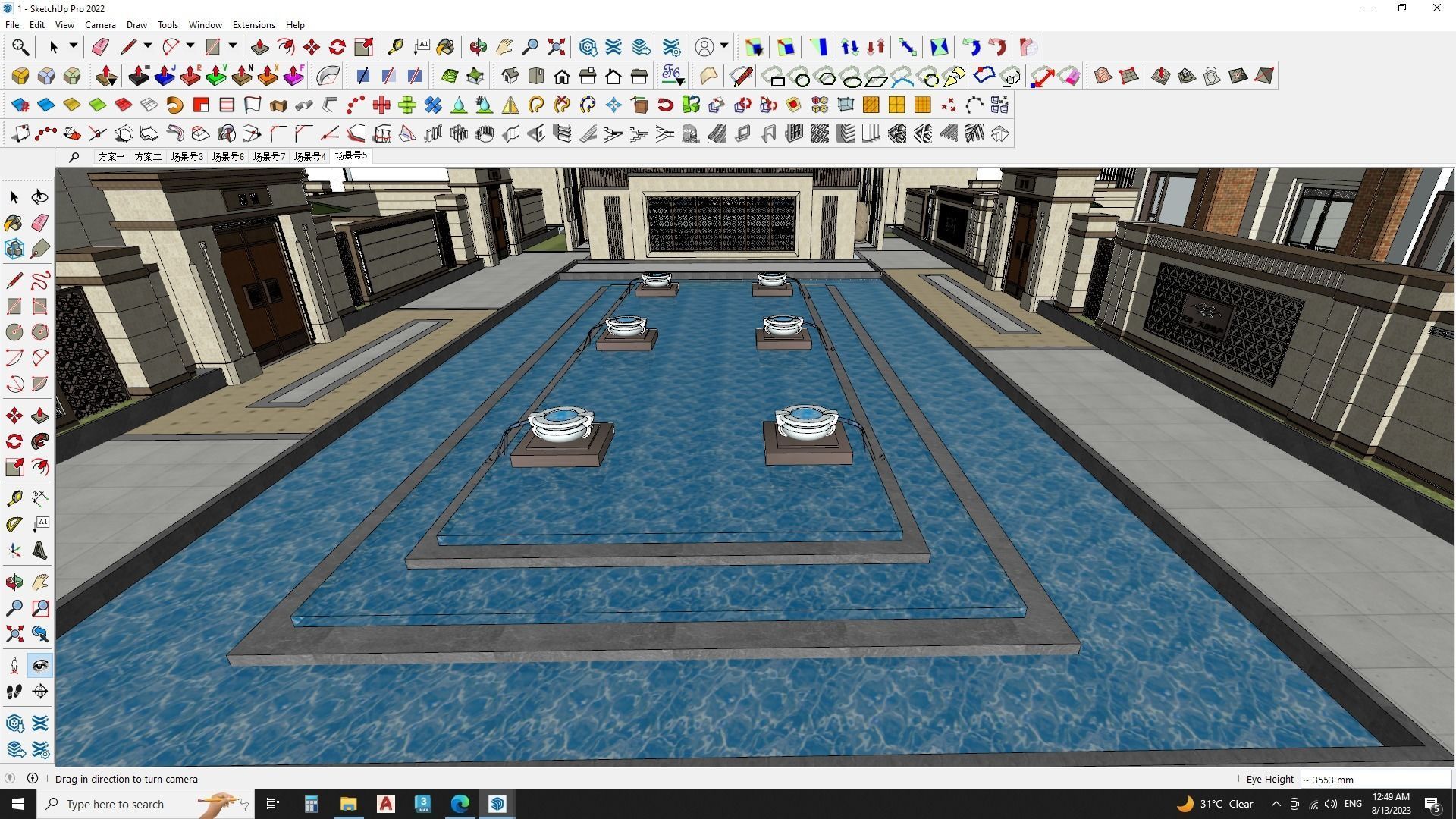1456x819 pixels.
Task: Select the Push/Pull tool in top toolbar
Action: coord(260,47)
